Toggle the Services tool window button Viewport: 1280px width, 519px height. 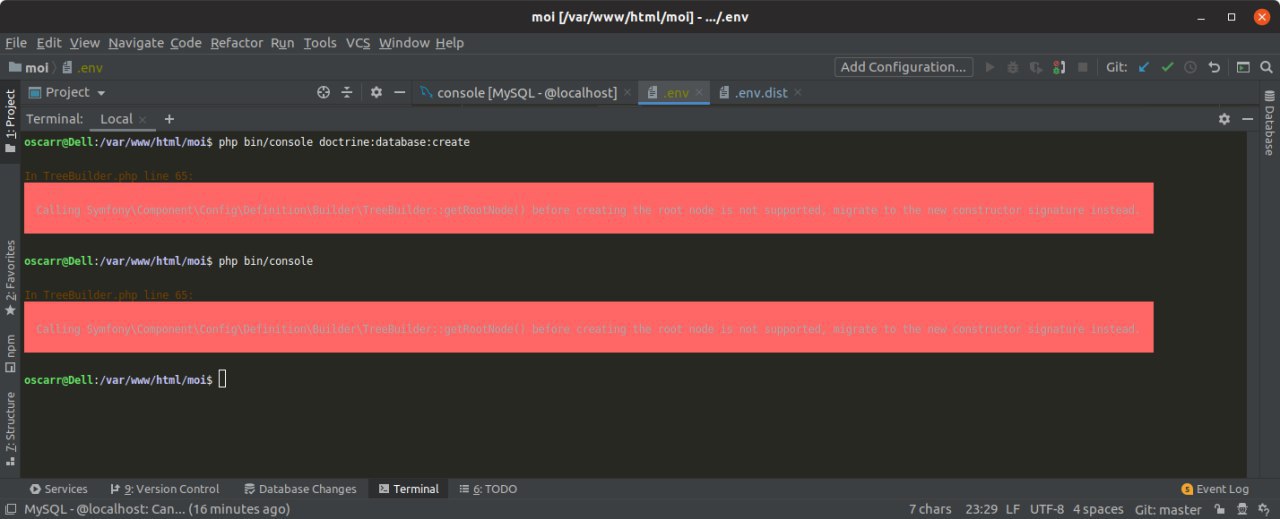point(58,489)
